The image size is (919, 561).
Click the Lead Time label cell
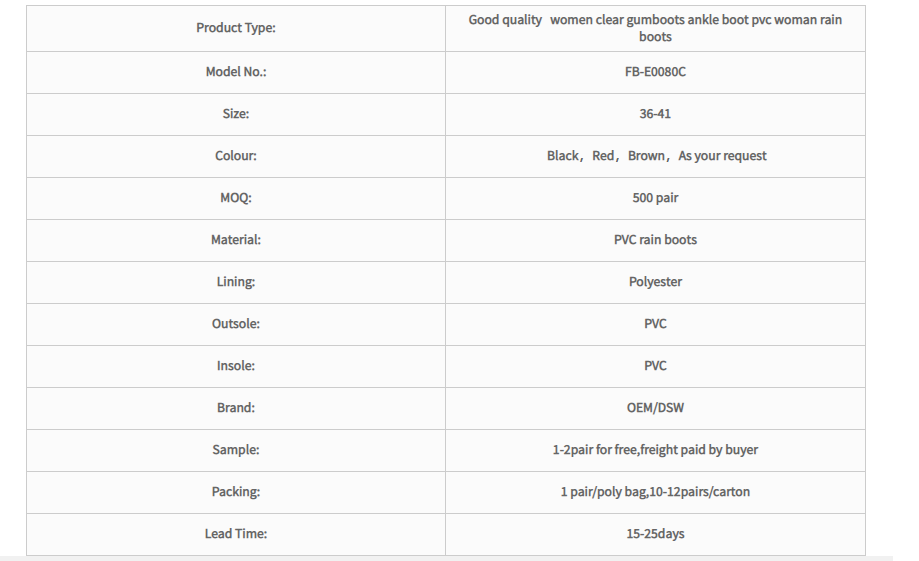(x=236, y=535)
